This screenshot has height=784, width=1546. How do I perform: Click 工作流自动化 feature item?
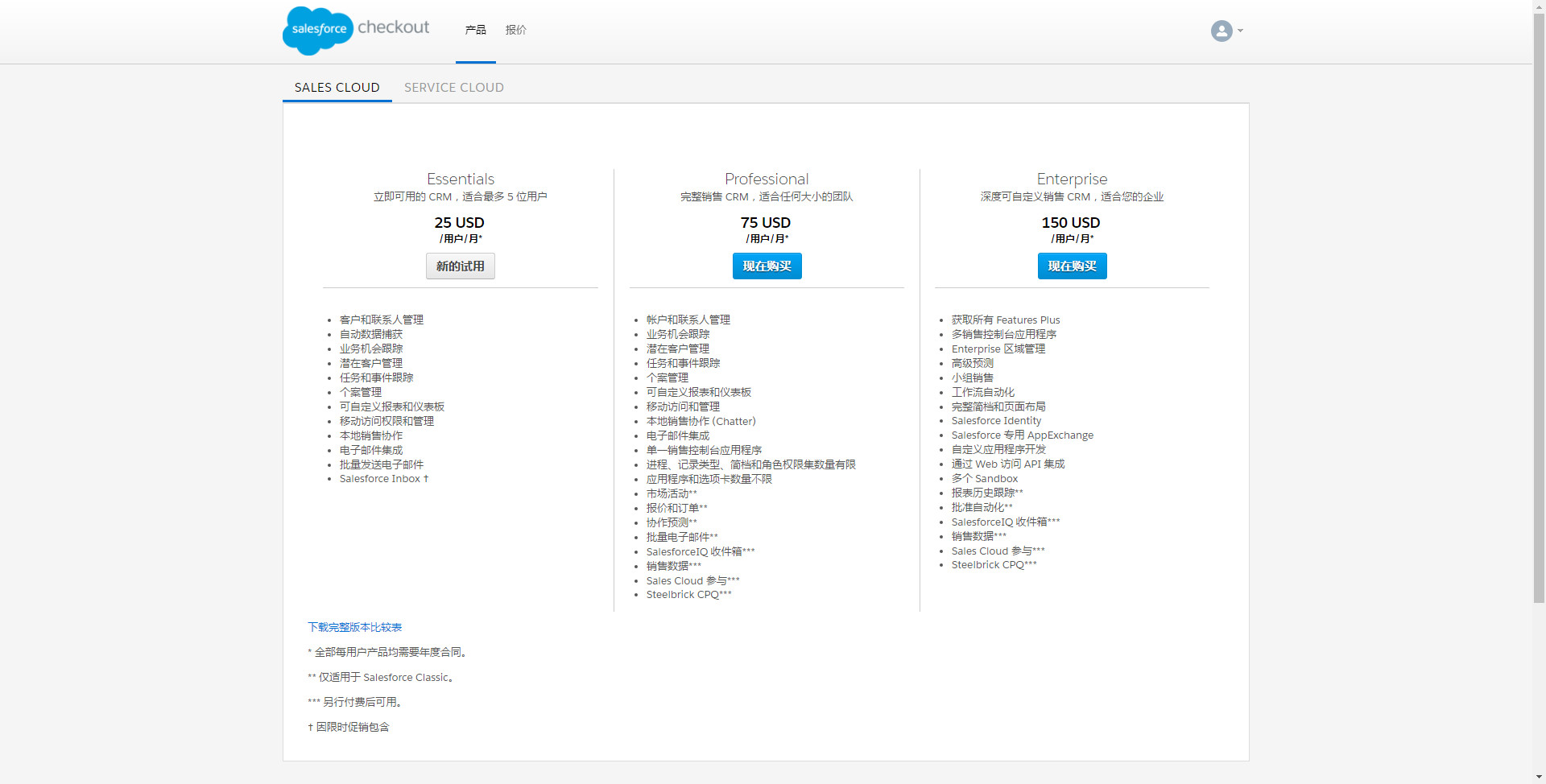point(983,392)
